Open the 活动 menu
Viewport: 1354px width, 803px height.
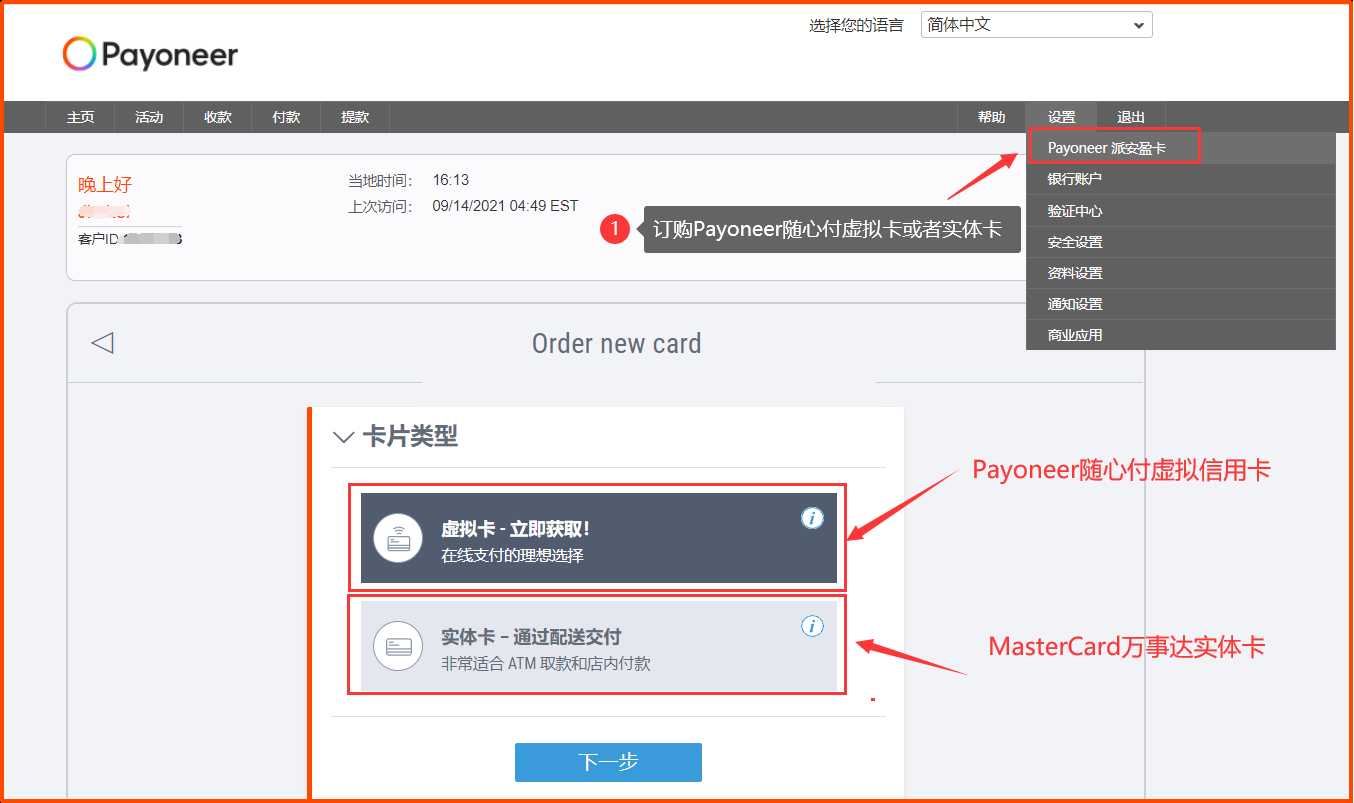pyautogui.click(x=149, y=117)
